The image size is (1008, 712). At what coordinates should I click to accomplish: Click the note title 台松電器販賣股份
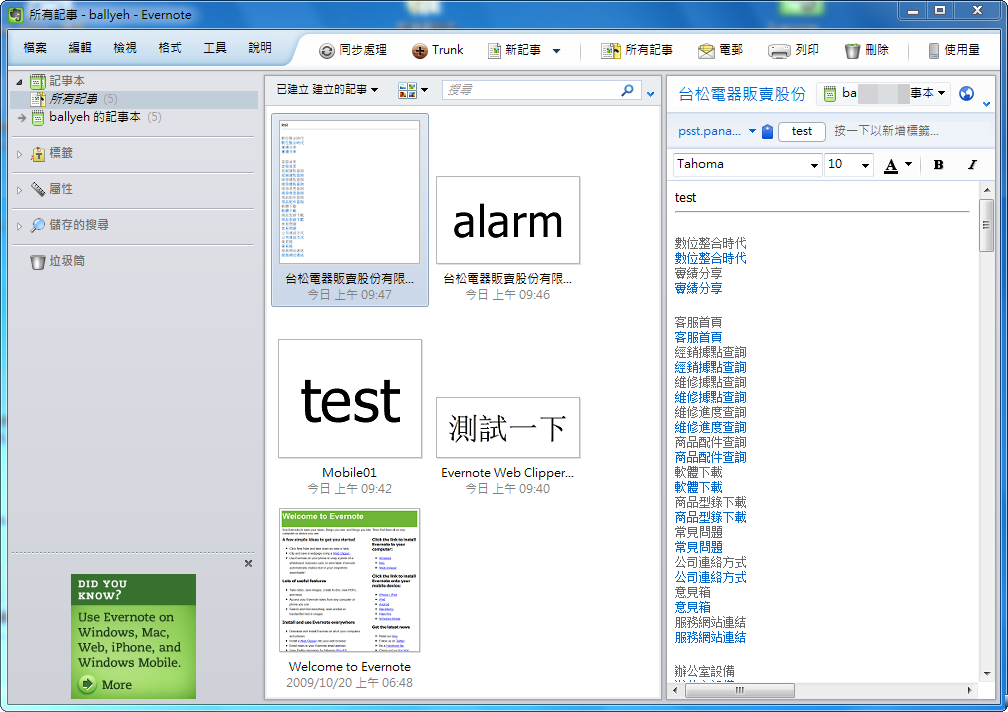pos(742,94)
